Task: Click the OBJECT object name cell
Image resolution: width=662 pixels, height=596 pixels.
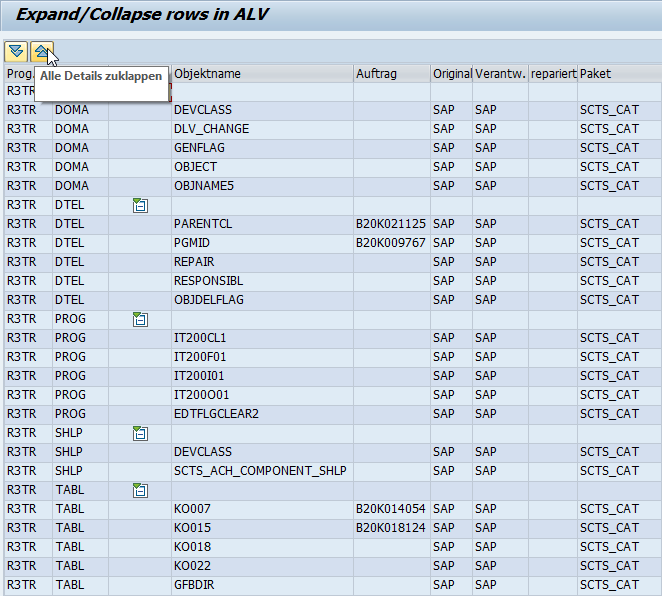Action: [262, 167]
